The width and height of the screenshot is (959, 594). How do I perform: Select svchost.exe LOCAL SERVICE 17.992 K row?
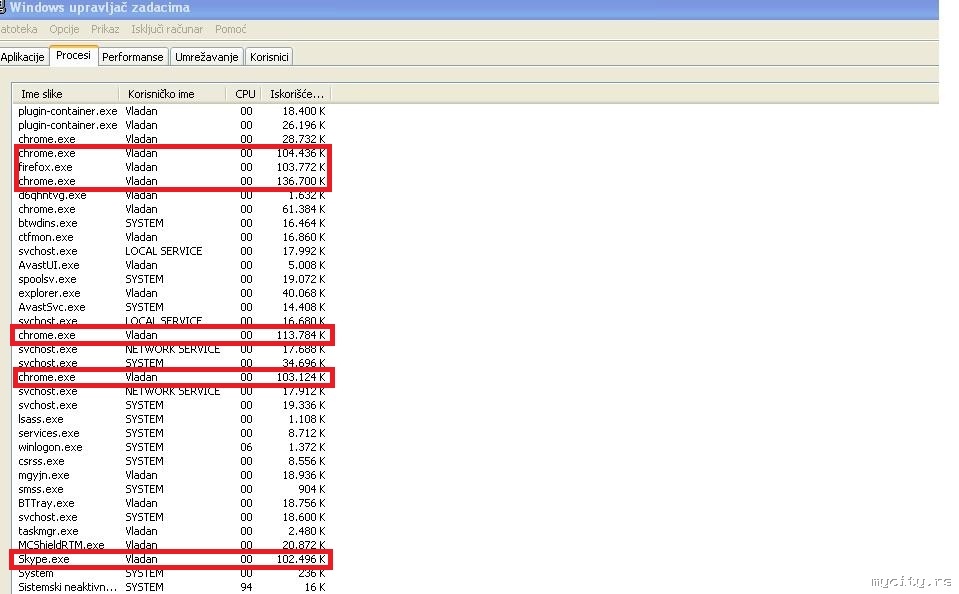171,251
